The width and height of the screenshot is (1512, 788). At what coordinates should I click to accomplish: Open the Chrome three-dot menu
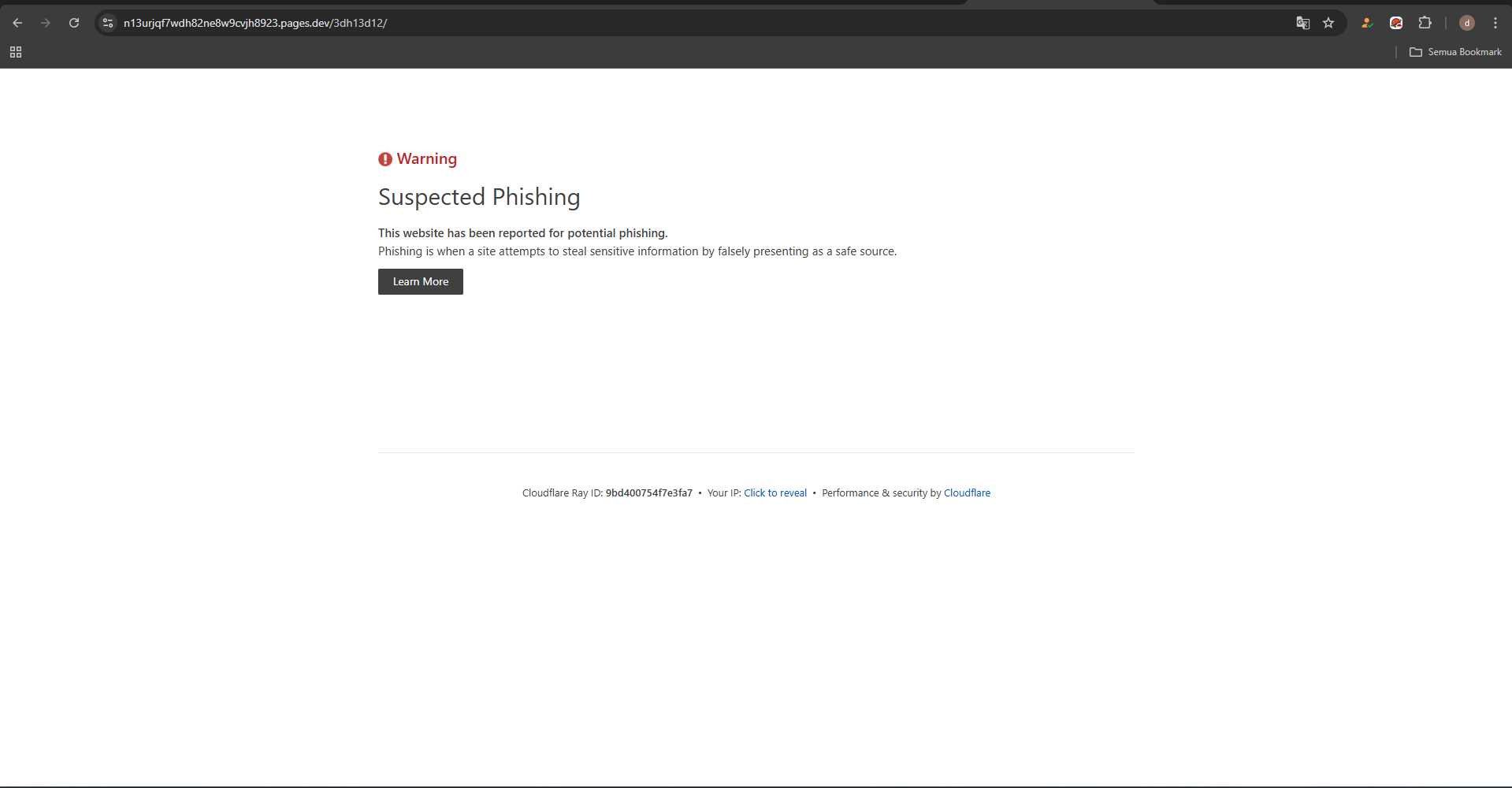point(1495,23)
